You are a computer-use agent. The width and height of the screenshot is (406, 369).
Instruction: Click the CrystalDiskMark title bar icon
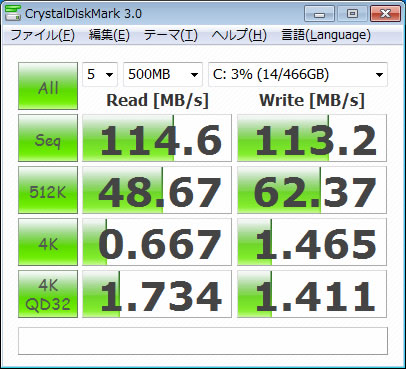coord(13,13)
